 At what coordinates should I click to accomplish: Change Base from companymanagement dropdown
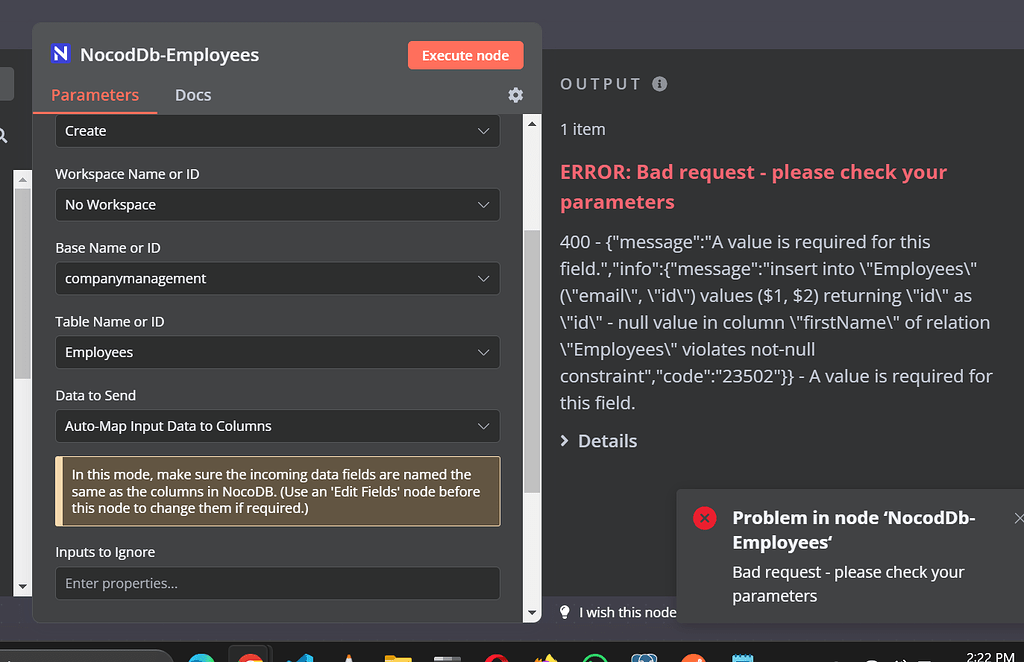click(277, 278)
